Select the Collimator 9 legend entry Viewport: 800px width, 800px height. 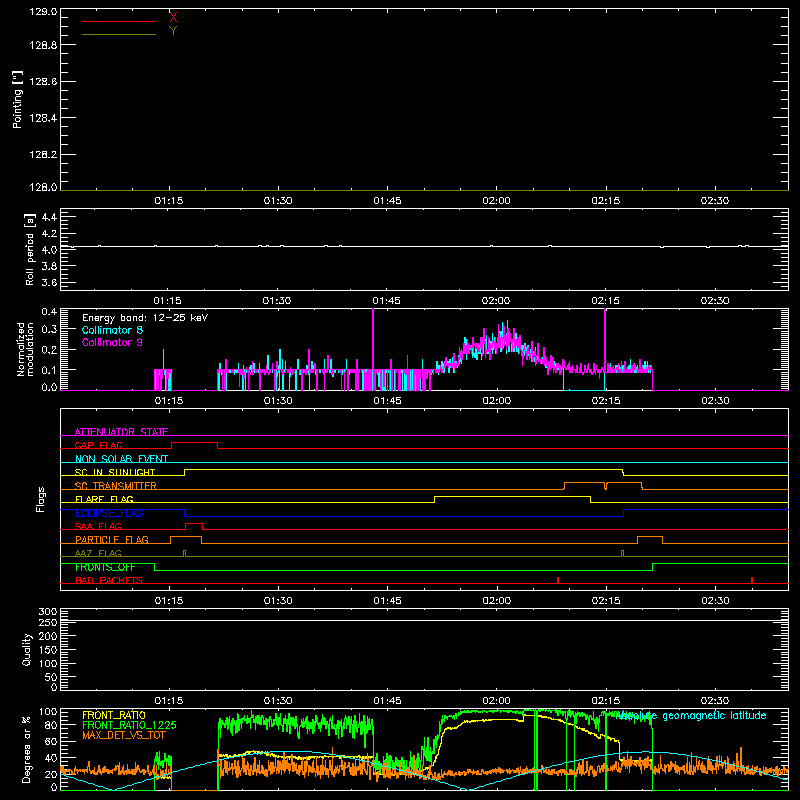(112, 342)
